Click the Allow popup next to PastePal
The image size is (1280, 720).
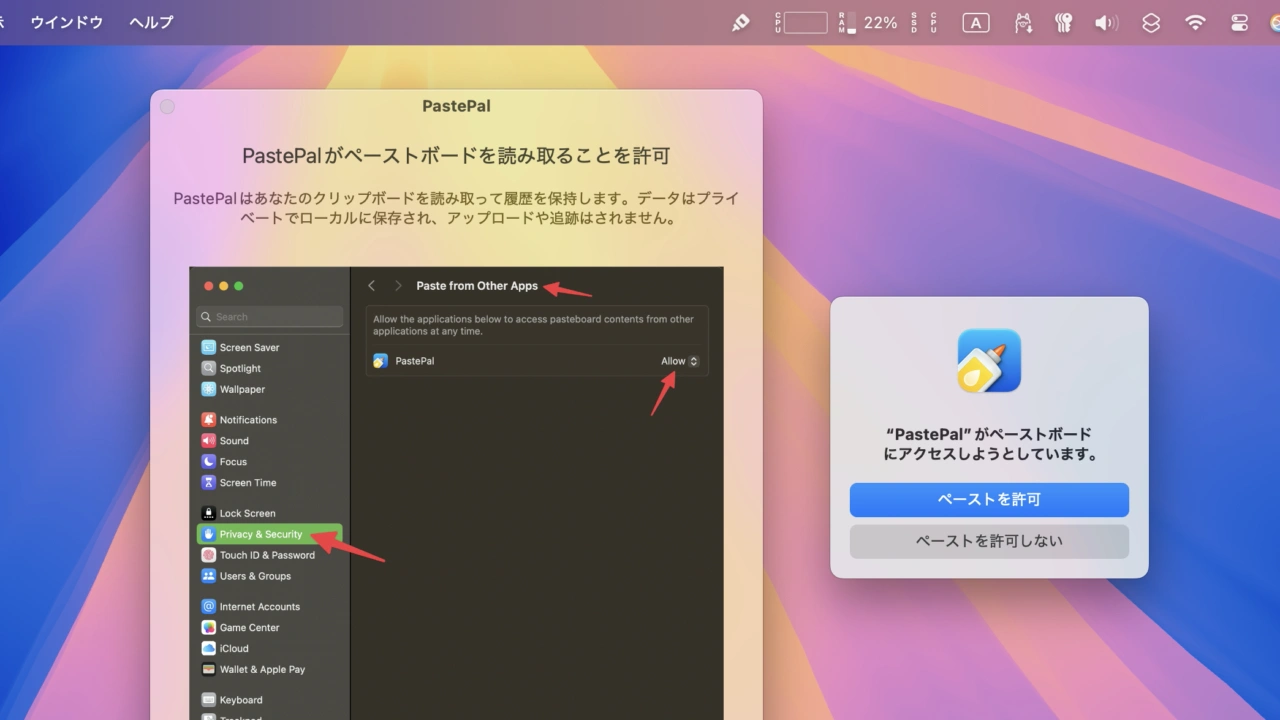(679, 361)
